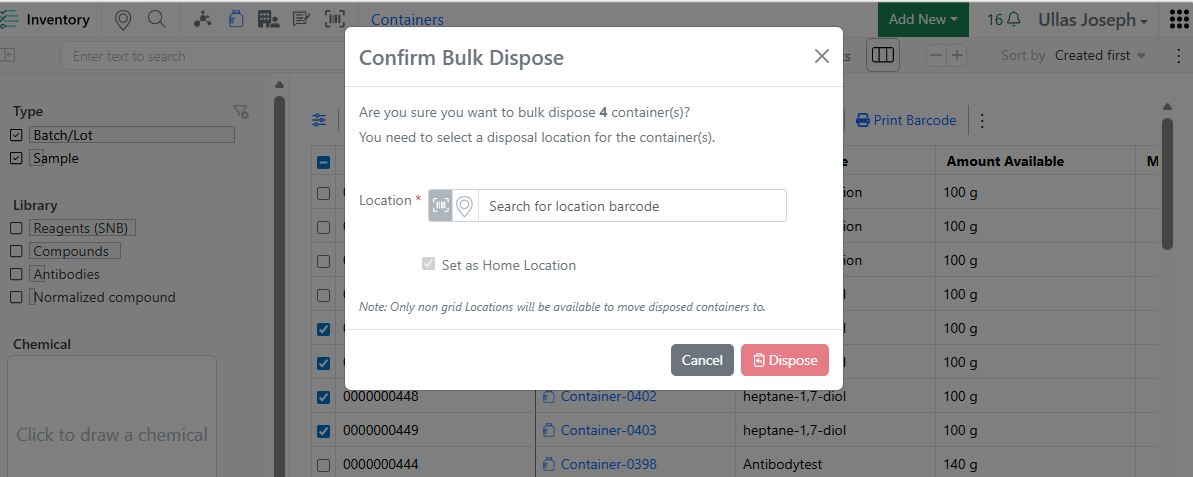Toggle the Set as Home Location checkbox

pos(428,265)
